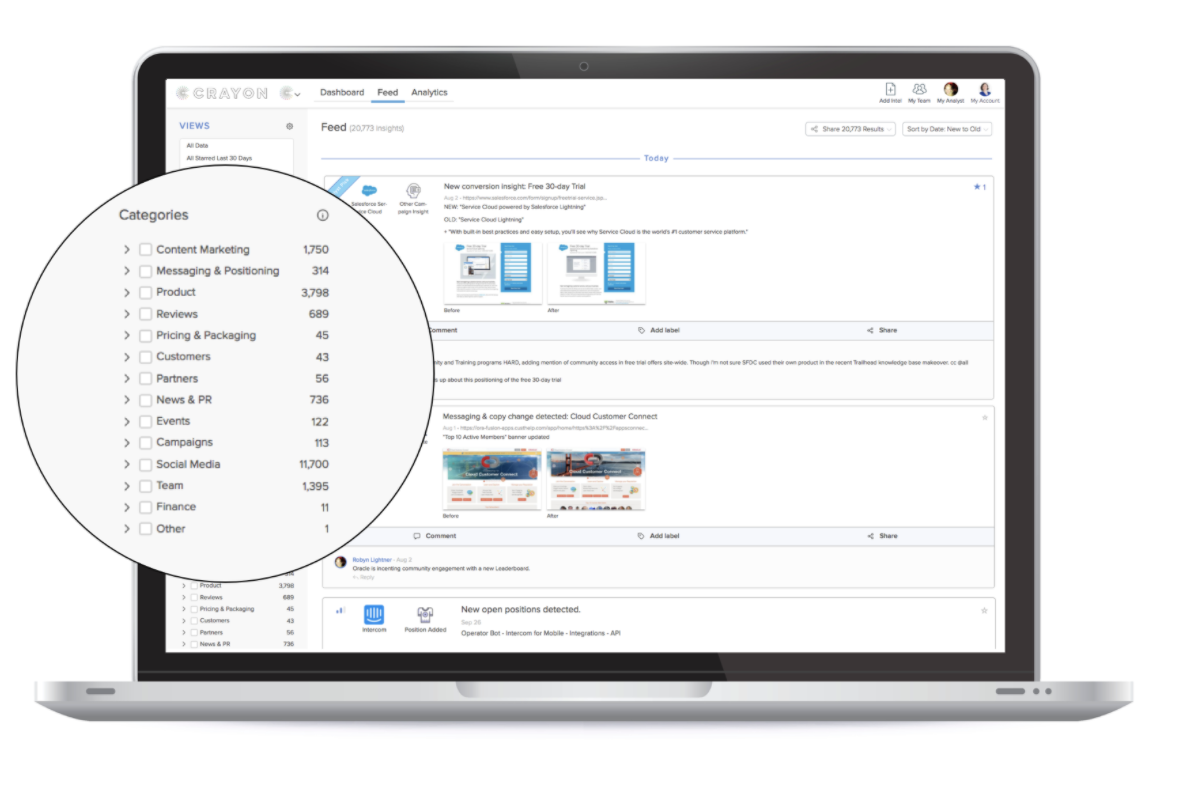This screenshot has height=794, width=1178.
Task: Open the Add Intel icon
Action: coord(890,92)
